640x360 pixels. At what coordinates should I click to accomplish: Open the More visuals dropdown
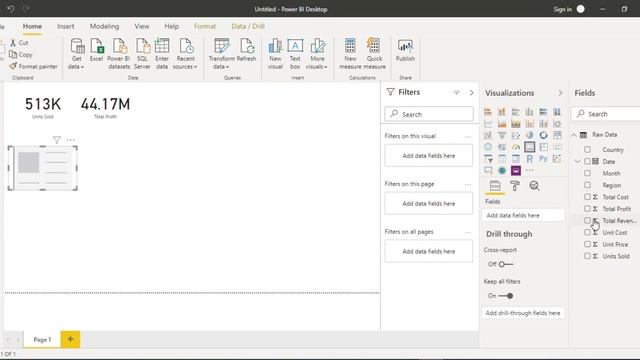(x=317, y=53)
